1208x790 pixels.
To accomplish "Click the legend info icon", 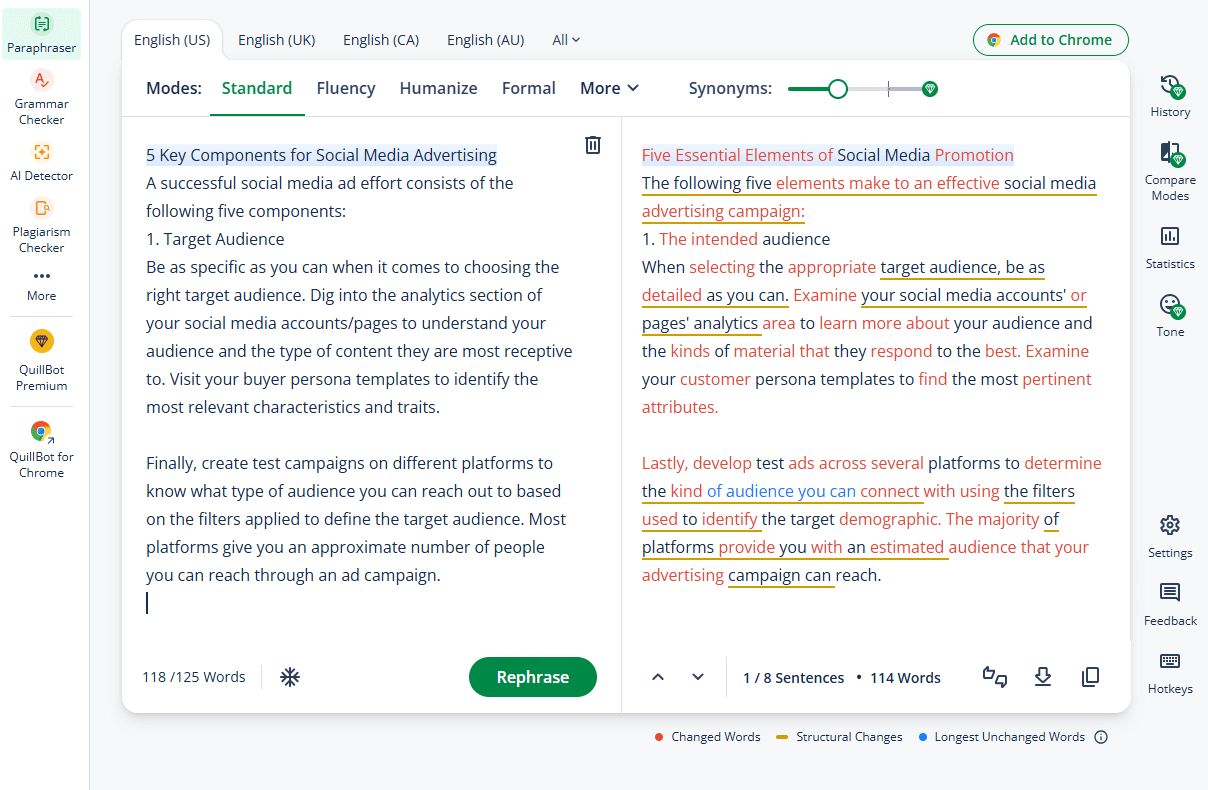I will pyautogui.click(x=1101, y=737).
